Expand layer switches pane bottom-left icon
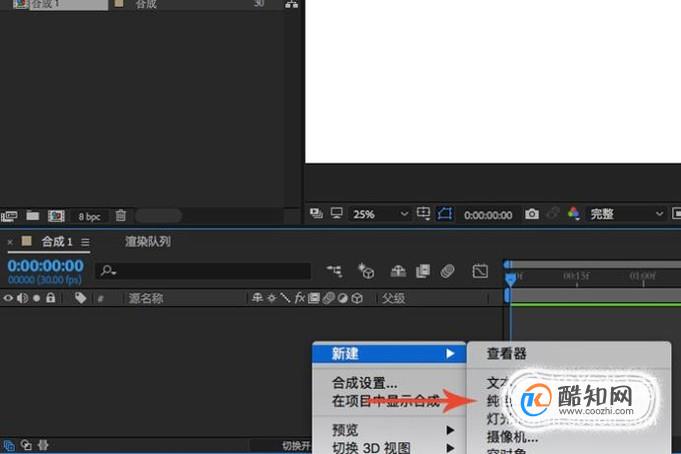 click(9, 445)
